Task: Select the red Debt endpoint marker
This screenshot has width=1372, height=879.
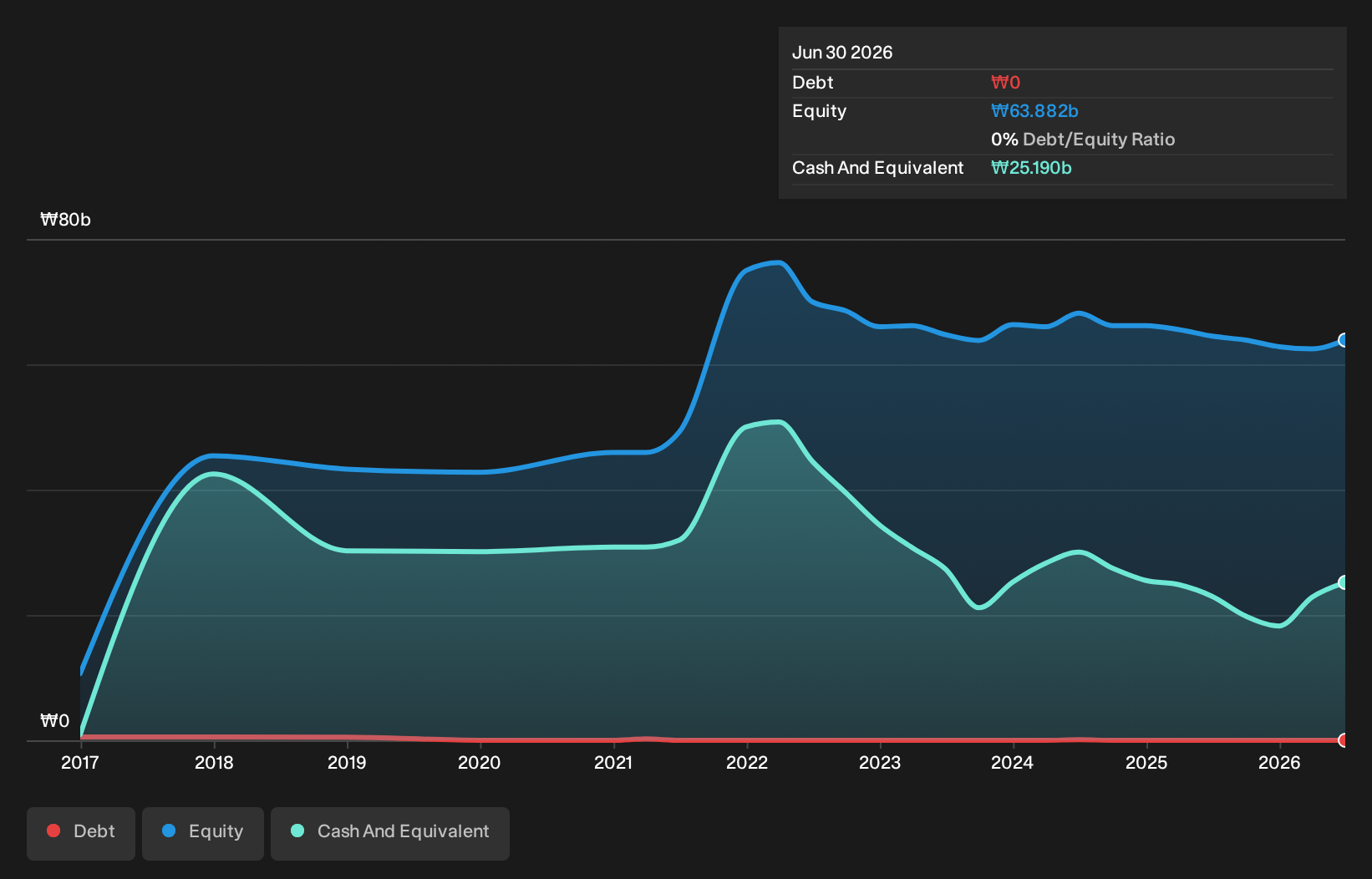Action: coord(1344,740)
